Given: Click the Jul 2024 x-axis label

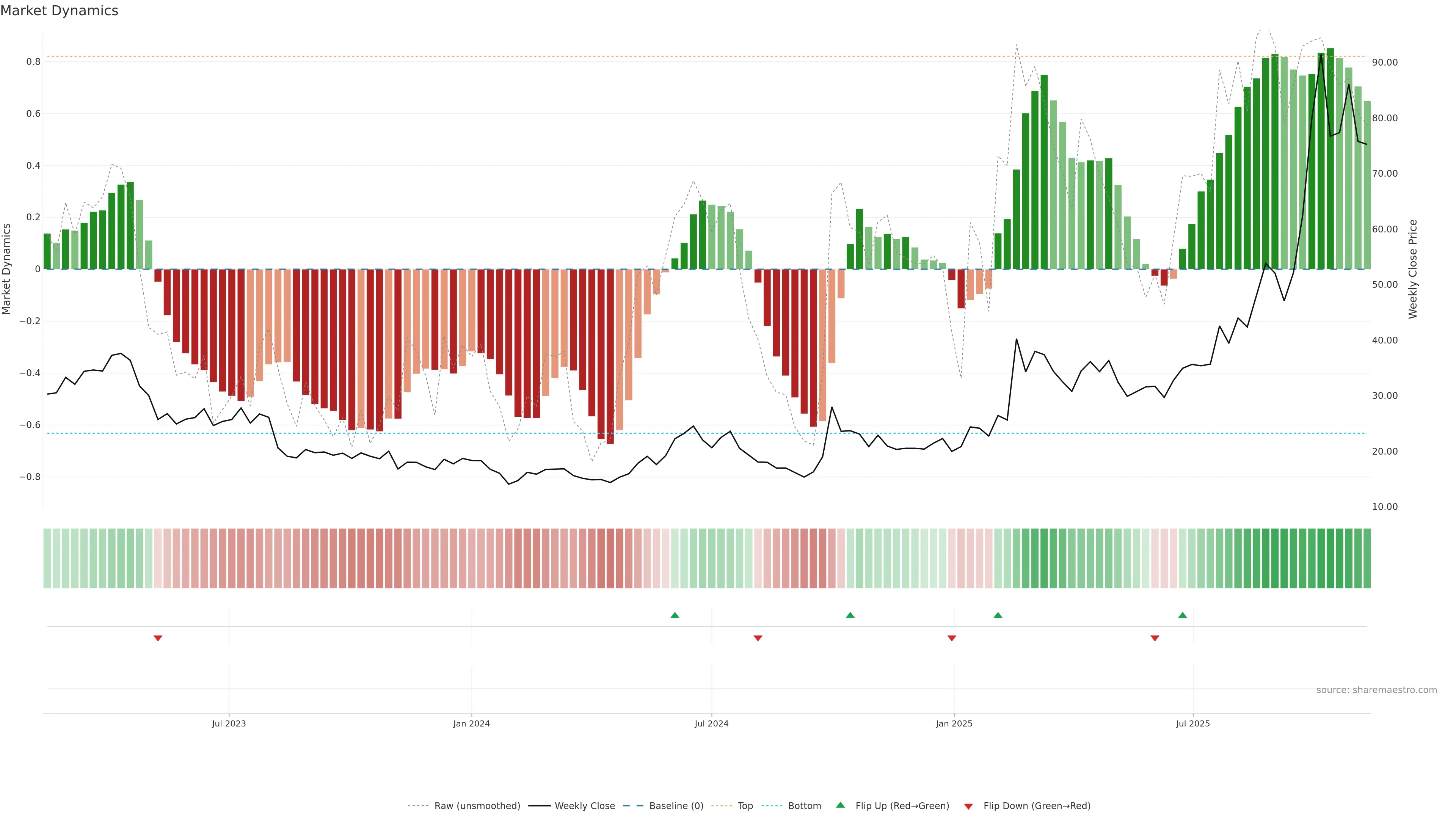Looking at the screenshot, I should [x=711, y=723].
